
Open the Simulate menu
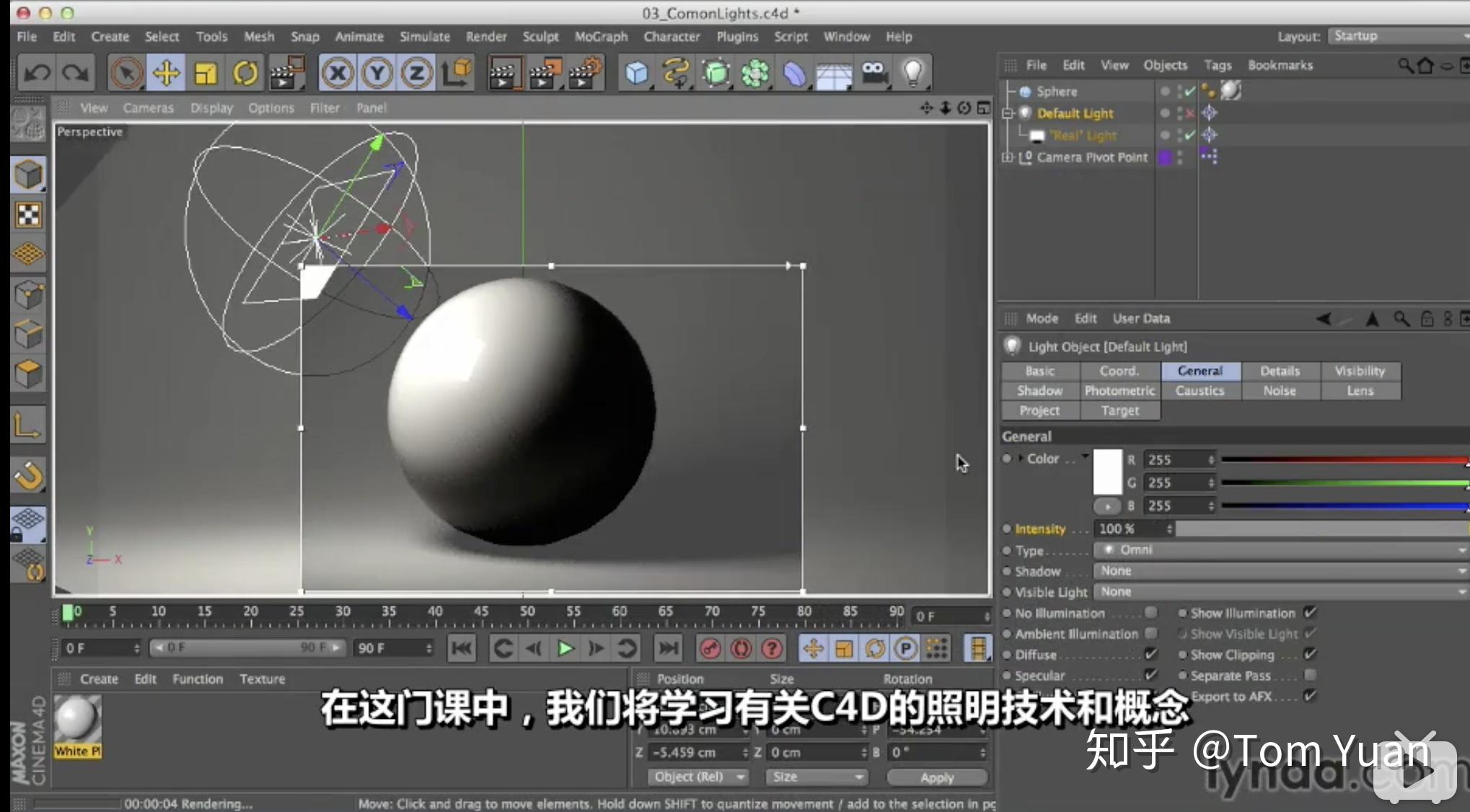pos(425,36)
